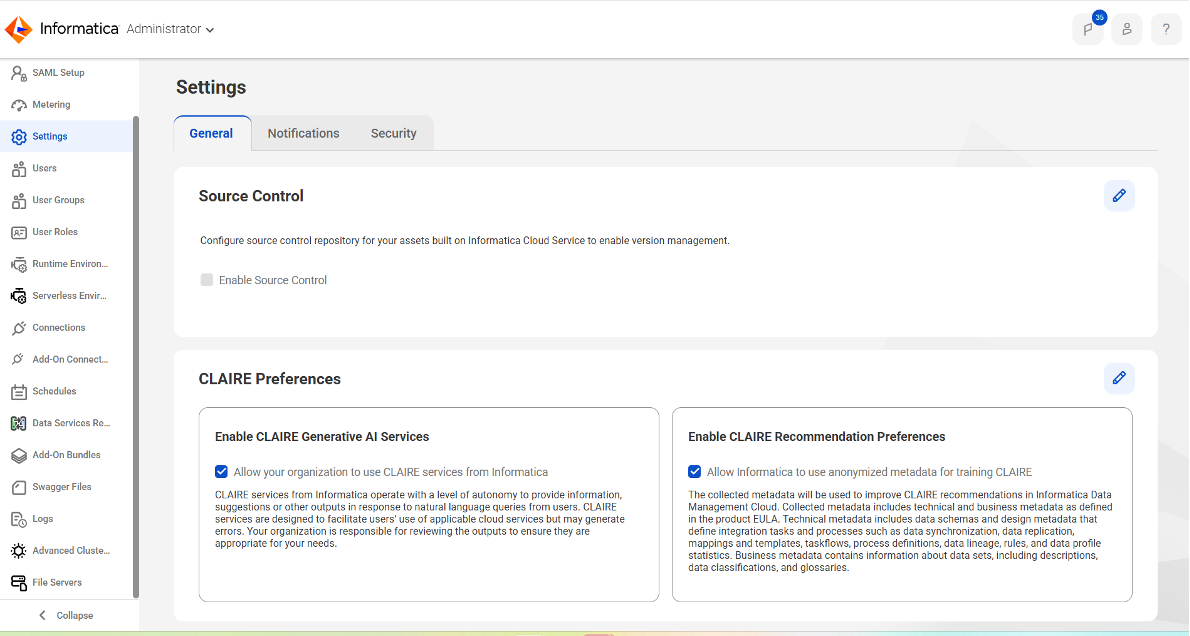Click the Swagger Files label
1190x636 pixels.
(61, 487)
